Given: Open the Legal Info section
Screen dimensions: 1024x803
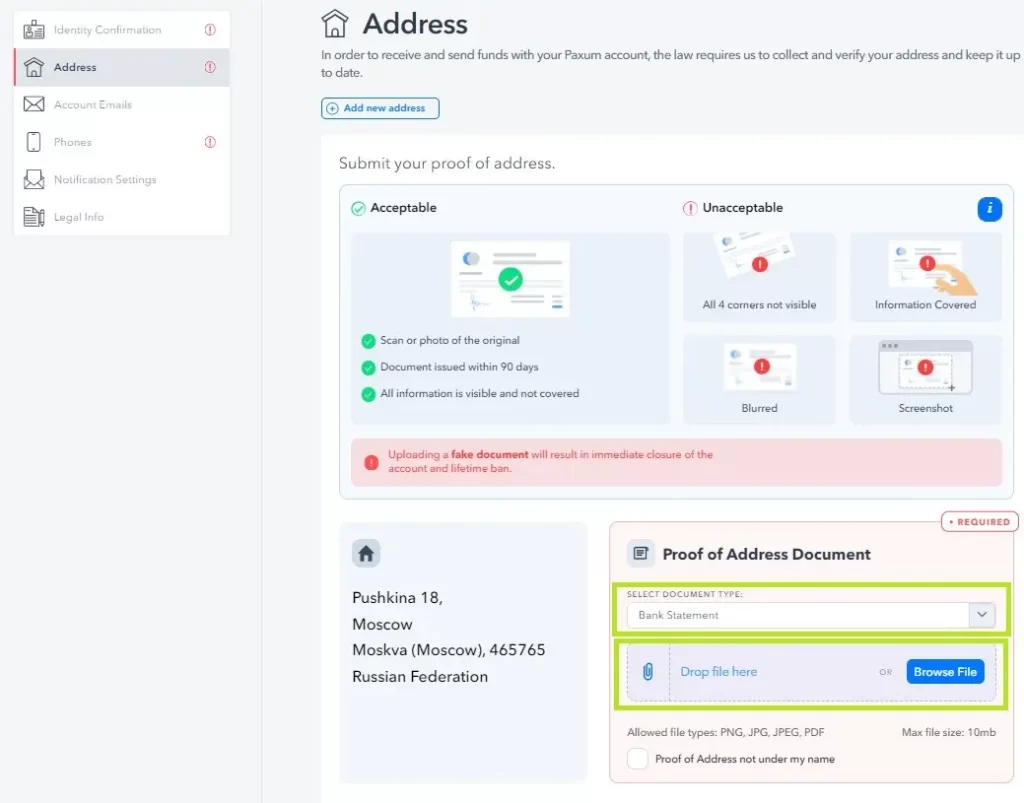Looking at the screenshot, I should coord(121,217).
